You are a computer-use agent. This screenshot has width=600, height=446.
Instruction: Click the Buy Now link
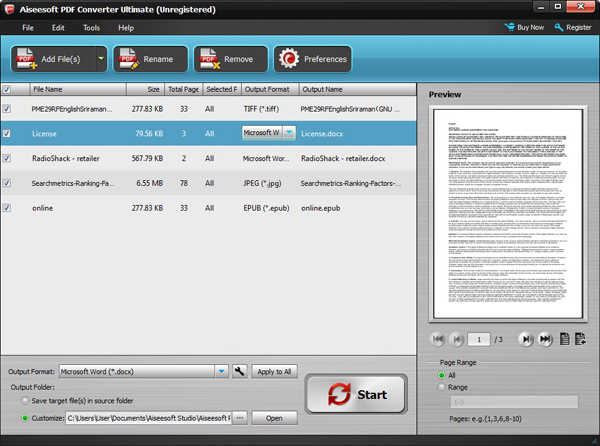click(530, 27)
